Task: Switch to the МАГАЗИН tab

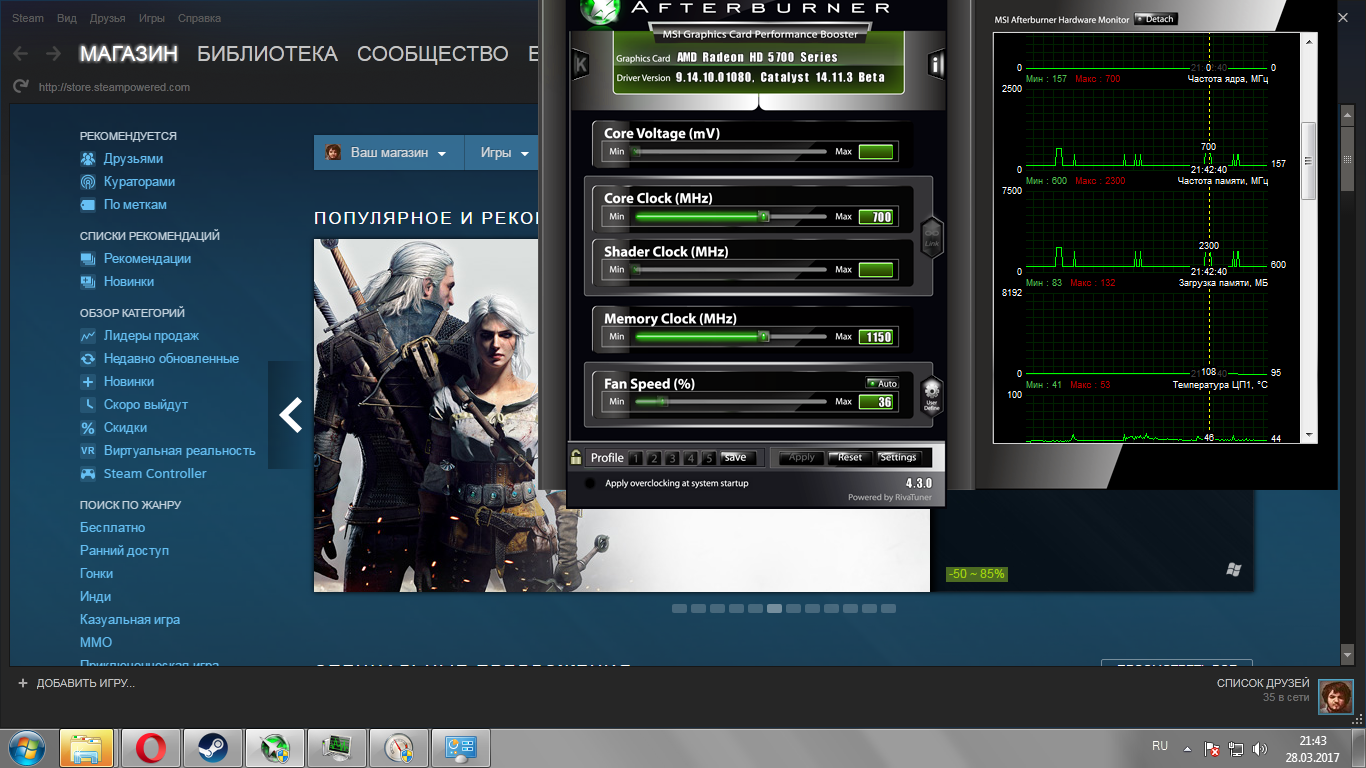Action: click(x=129, y=54)
